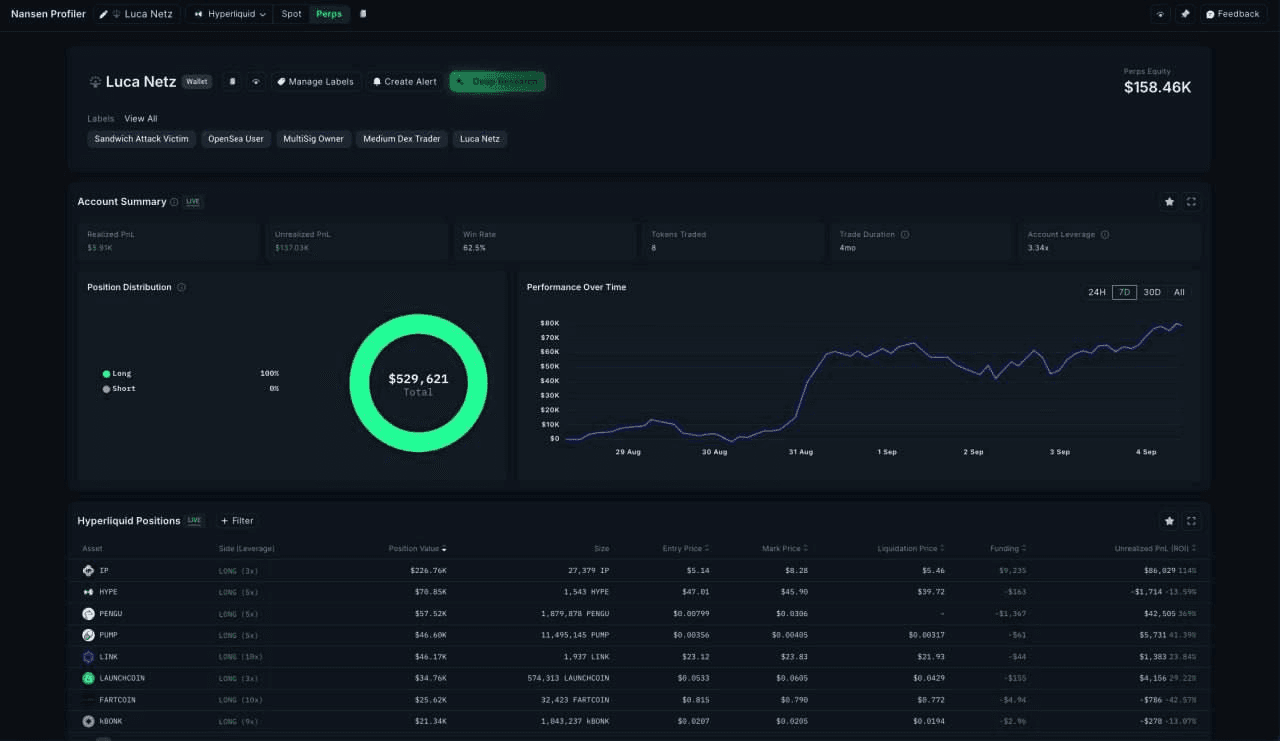This screenshot has height=741, width=1280.
Task: Click the Perps Equity $158.46K value
Action: [x=1157, y=87]
